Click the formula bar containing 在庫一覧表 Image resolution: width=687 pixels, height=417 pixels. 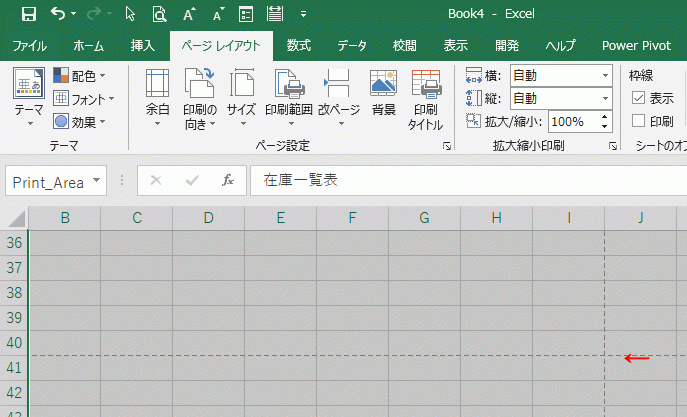click(x=468, y=180)
